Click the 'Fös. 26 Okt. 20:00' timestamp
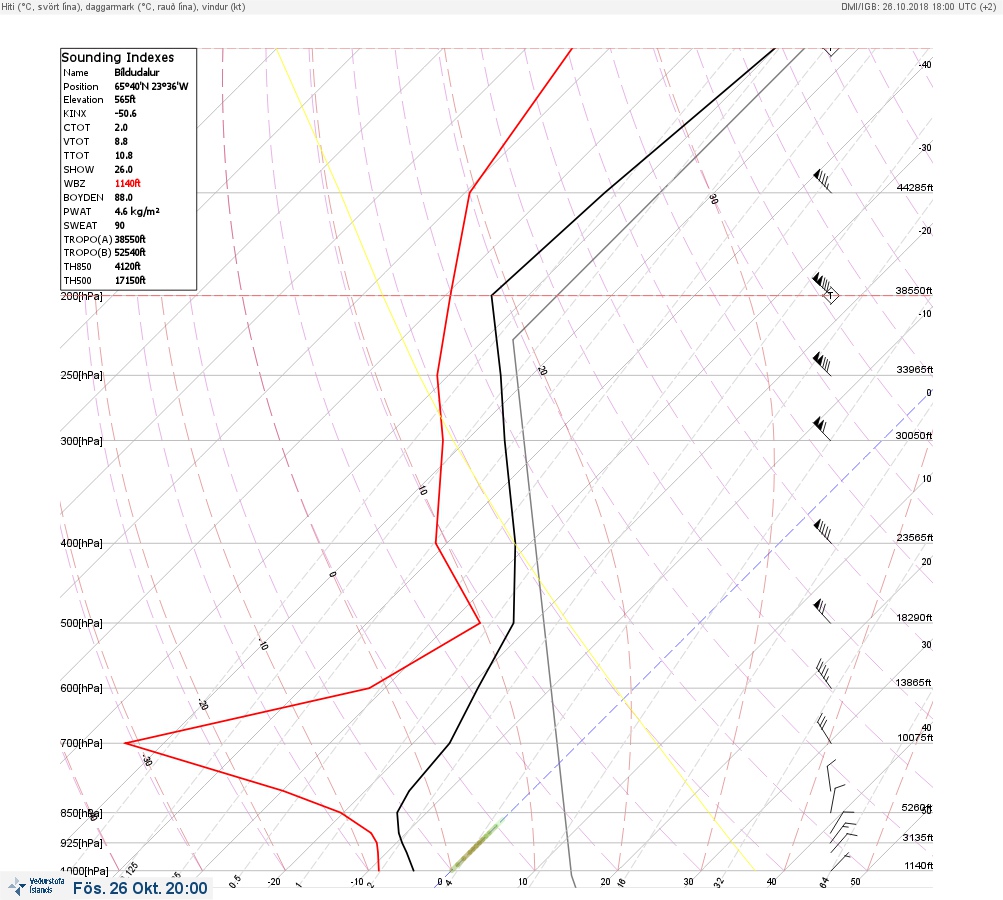Viewport: 1003px width, 900px height. tap(140, 888)
